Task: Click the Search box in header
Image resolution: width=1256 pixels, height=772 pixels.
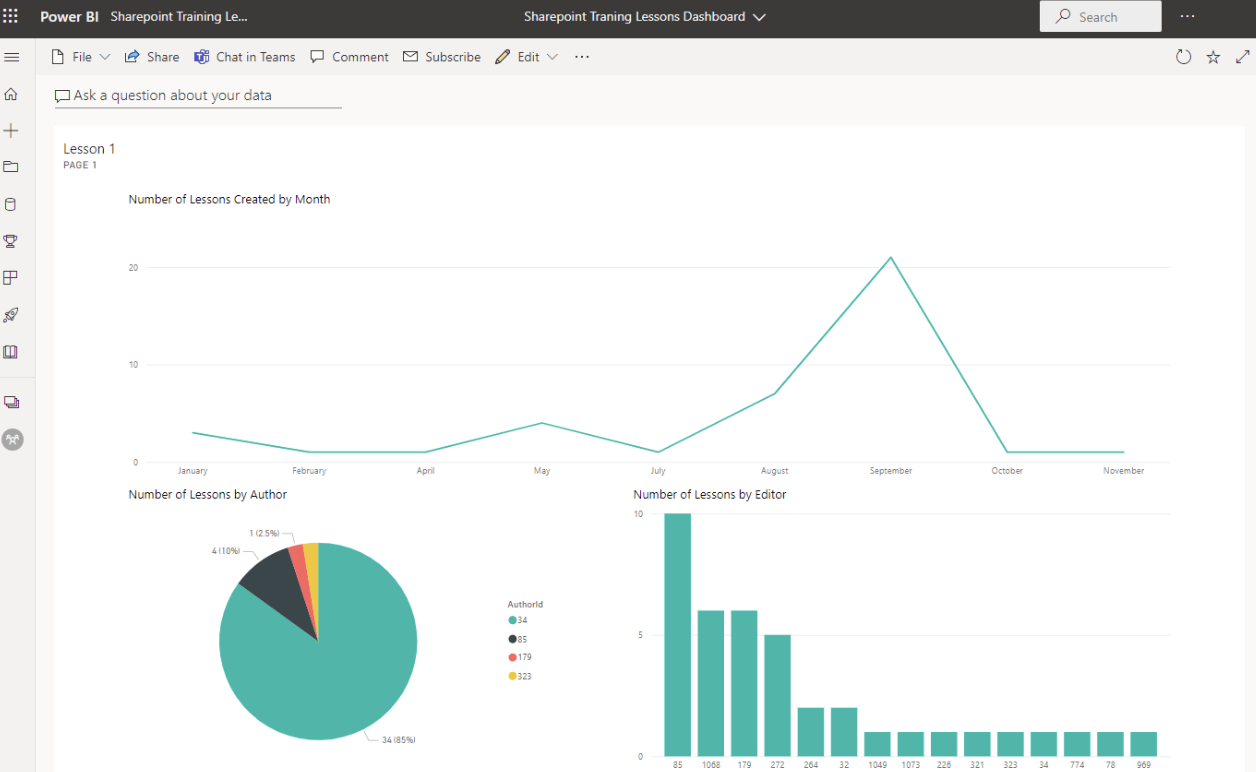Action: (x=1101, y=17)
